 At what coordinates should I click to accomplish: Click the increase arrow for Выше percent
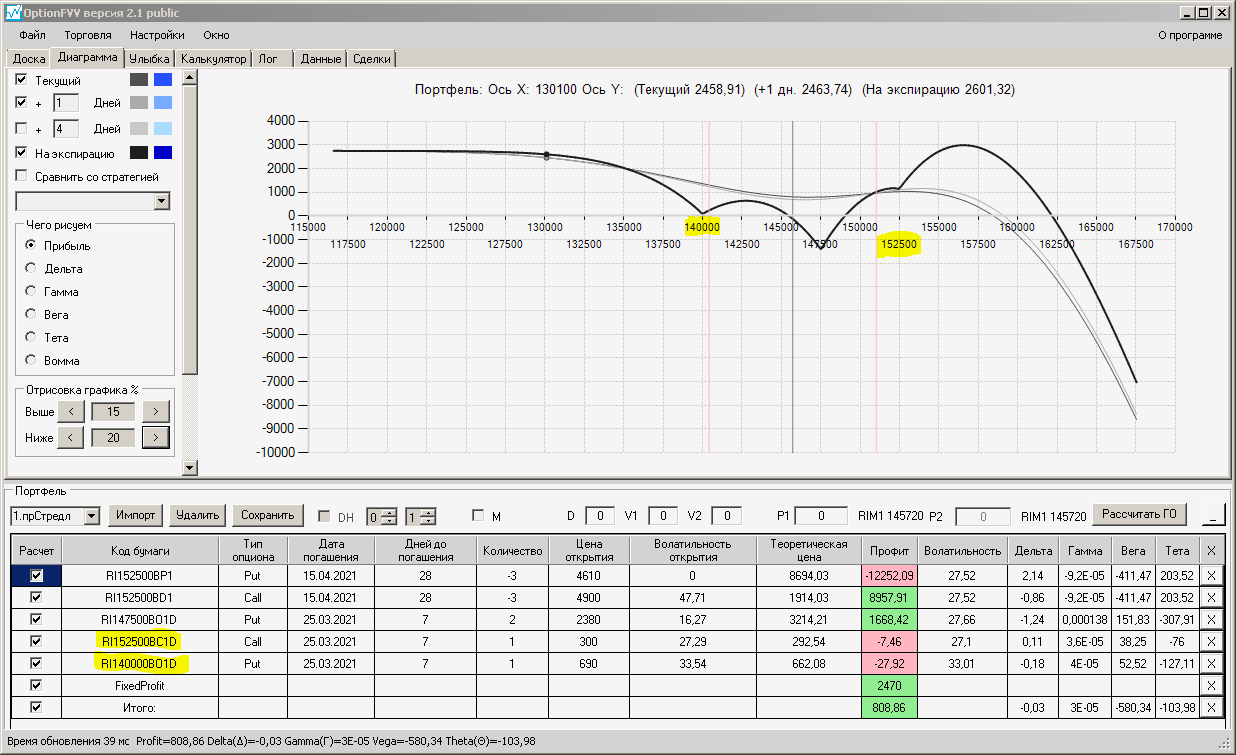[x=155, y=411]
